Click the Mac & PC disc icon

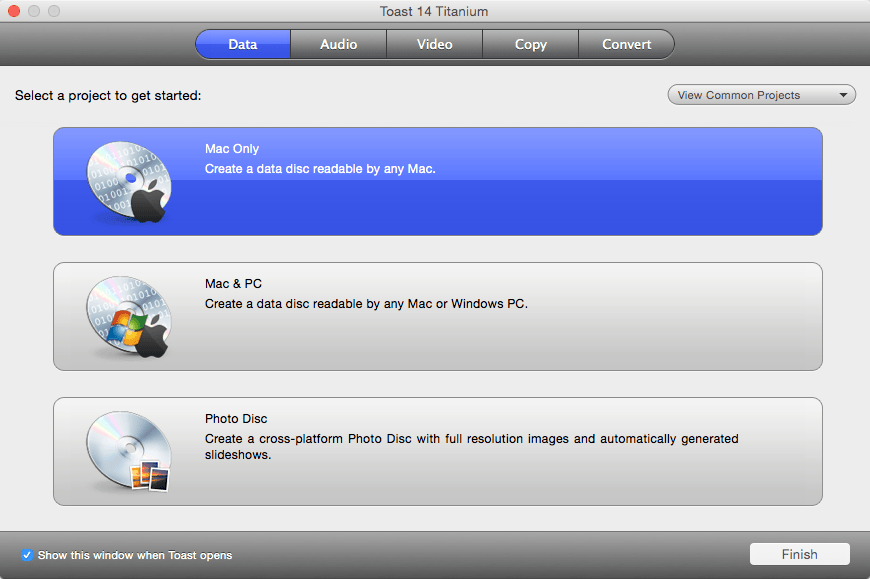pyautogui.click(x=129, y=317)
